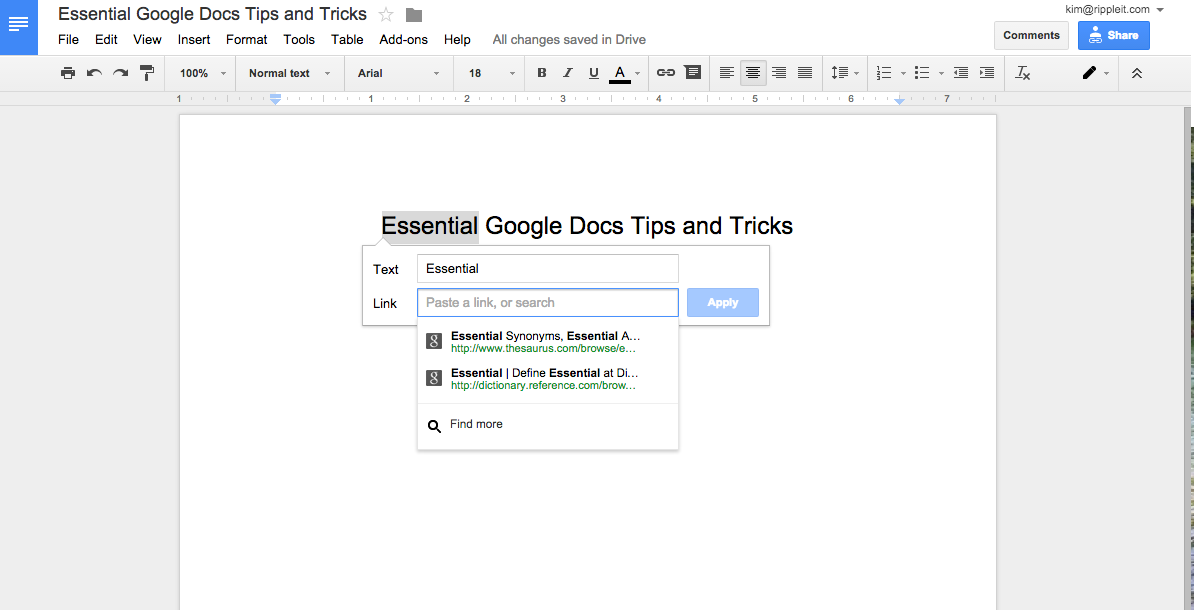Viewport: 1194px width, 610px height.
Task: Align text right
Action: [779, 73]
